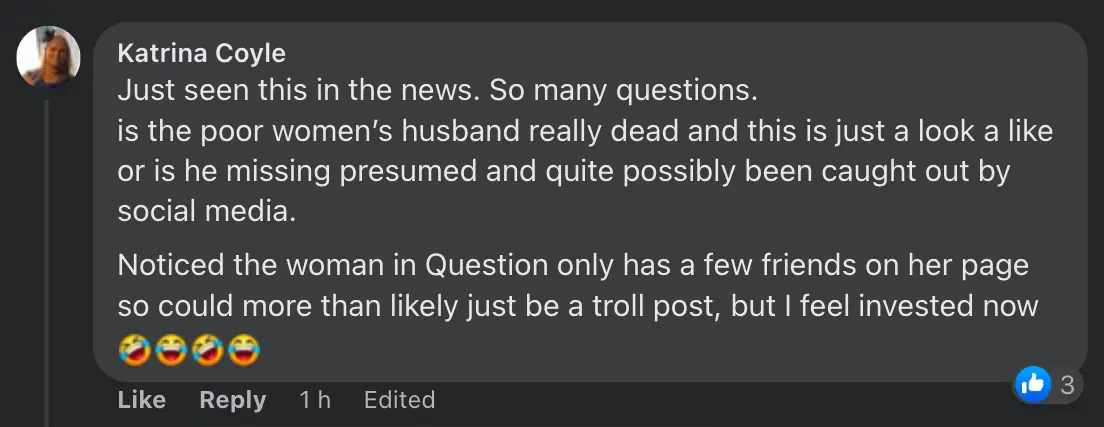Open Katrina Coyle's profile picture
This screenshot has width=1104, height=427.
click(48, 57)
